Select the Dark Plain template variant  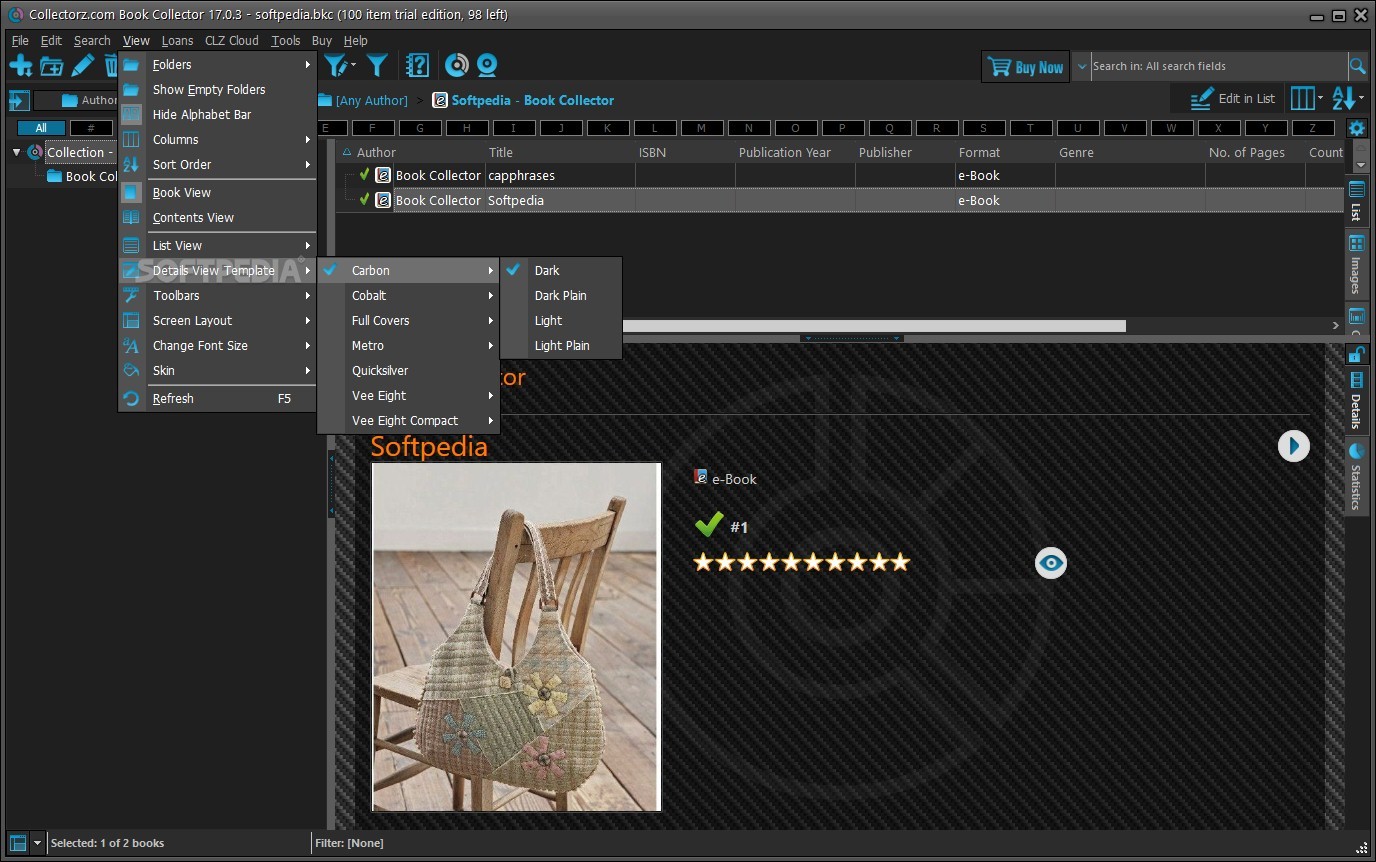561,295
